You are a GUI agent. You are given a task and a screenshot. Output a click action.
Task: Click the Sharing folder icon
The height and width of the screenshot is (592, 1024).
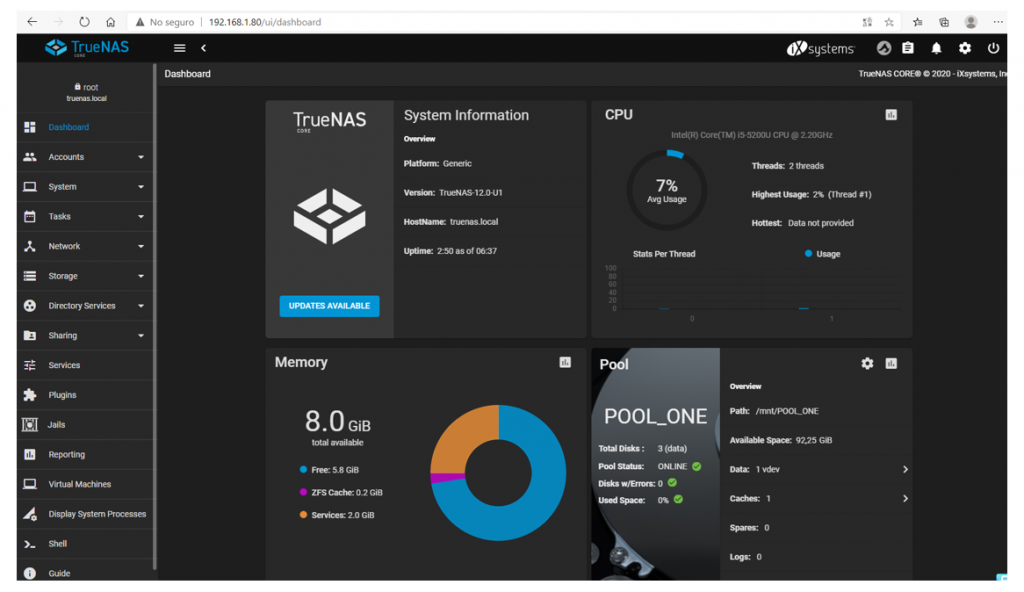coord(30,335)
